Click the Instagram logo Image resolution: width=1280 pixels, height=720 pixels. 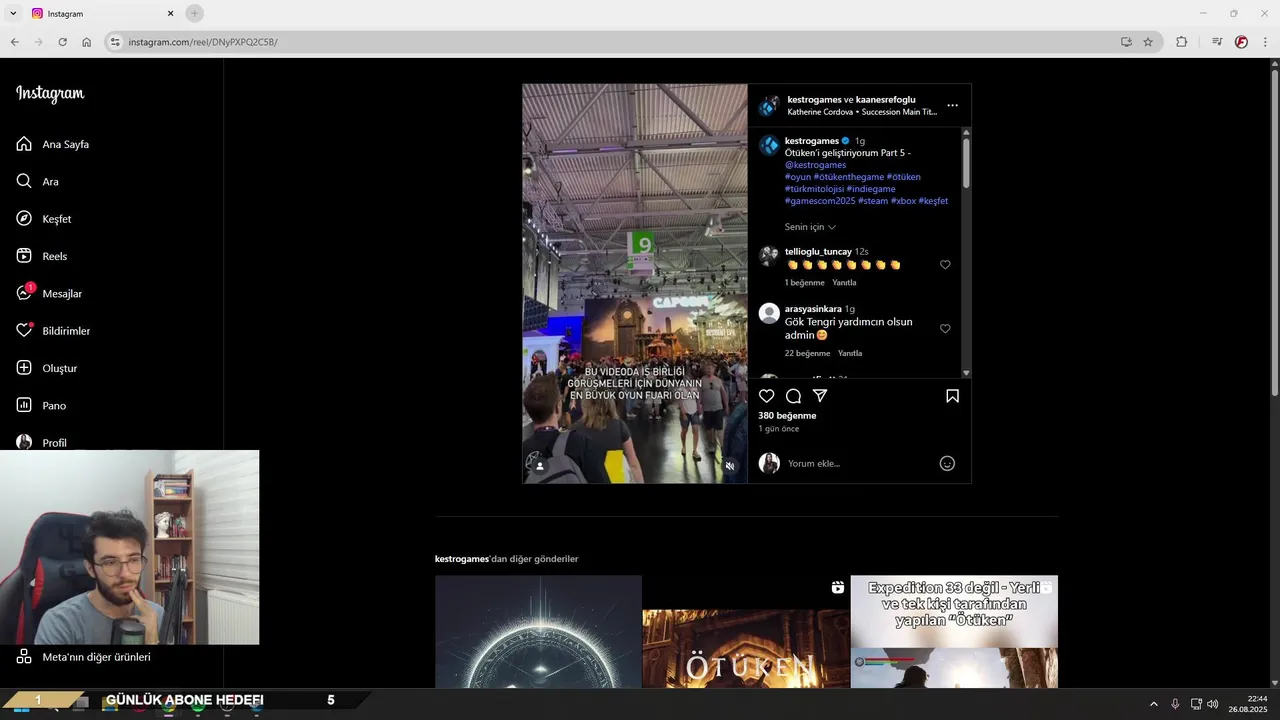50,94
